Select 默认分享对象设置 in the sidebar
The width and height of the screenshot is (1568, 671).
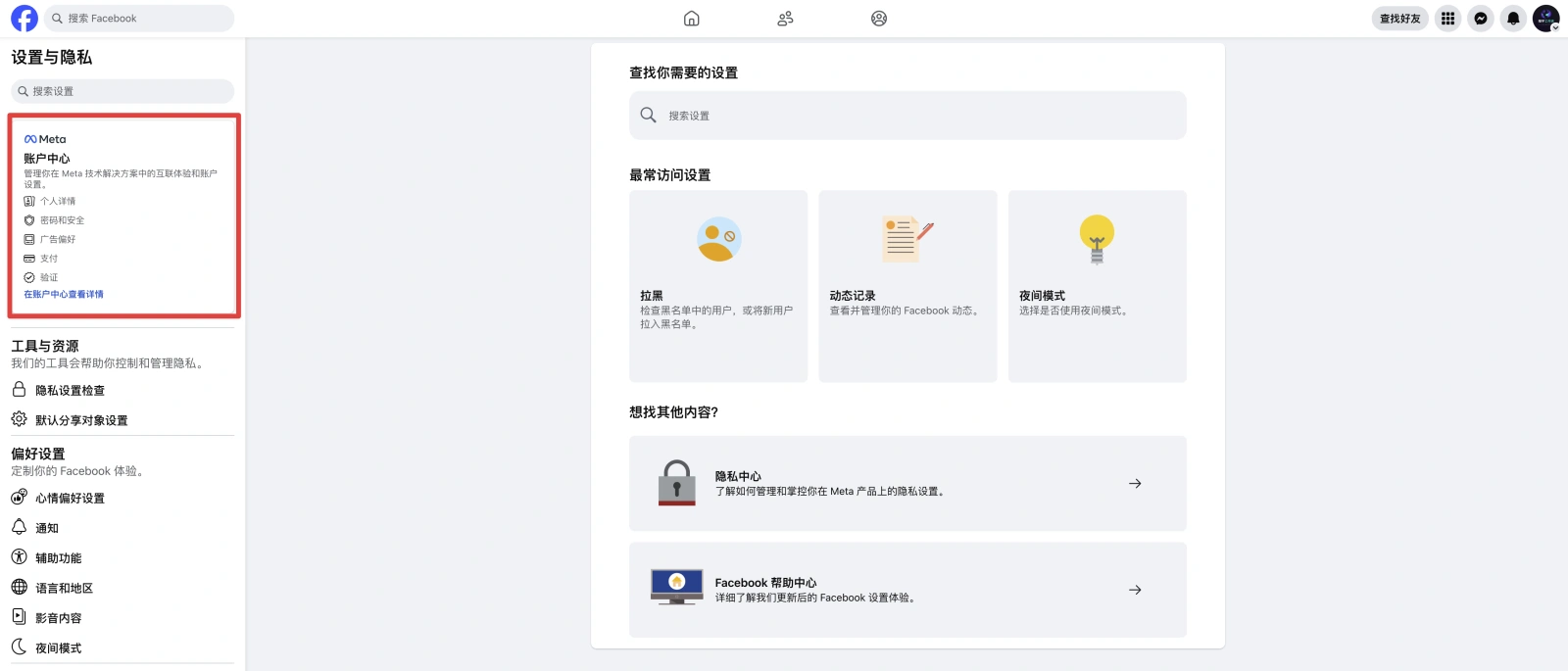pos(81,420)
